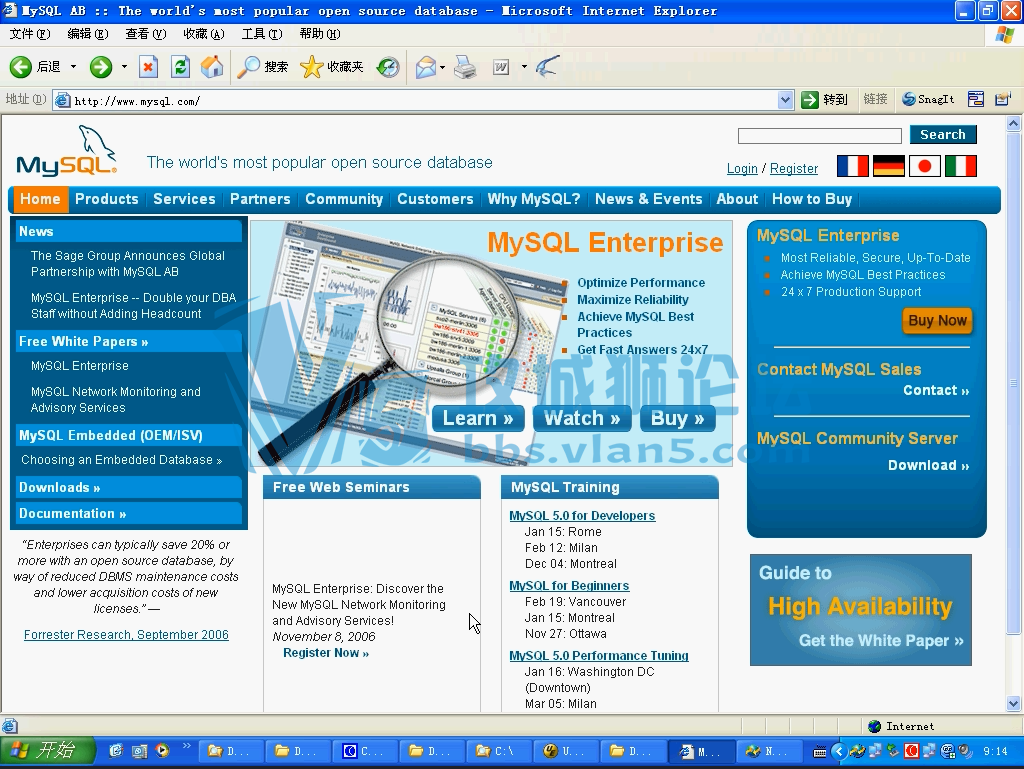Refresh the page with the green arrows icon
The height and width of the screenshot is (769, 1024).
pyautogui.click(x=180, y=67)
